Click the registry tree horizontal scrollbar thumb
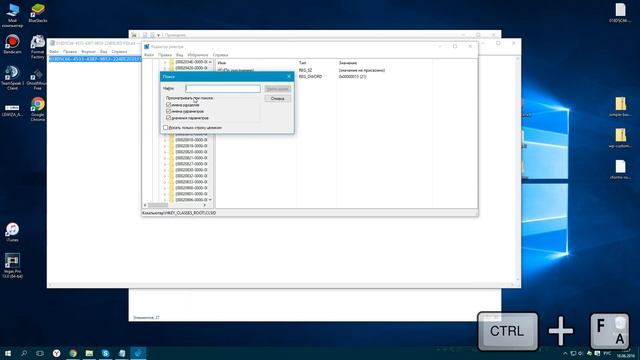This screenshot has width=640, height=360. (x=158, y=205)
